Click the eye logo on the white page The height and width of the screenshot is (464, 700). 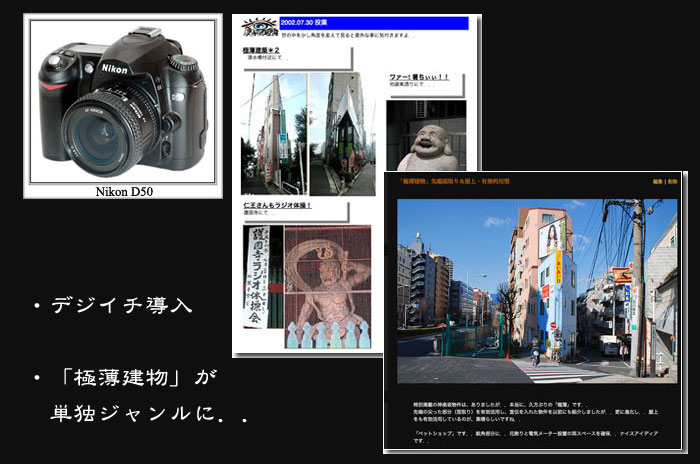pyautogui.click(x=260, y=27)
